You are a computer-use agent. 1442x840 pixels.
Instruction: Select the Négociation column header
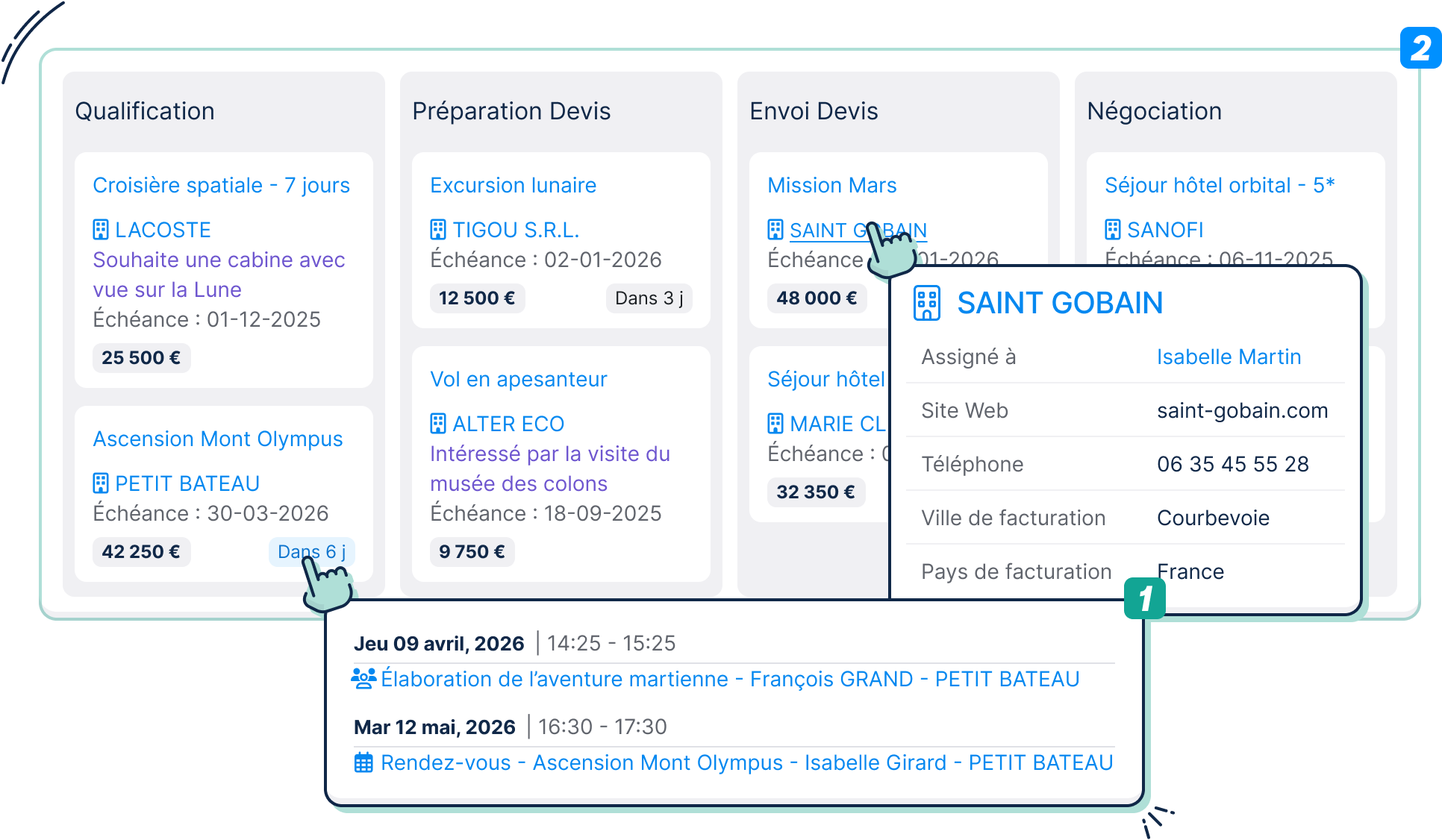pyautogui.click(x=1154, y=111)
